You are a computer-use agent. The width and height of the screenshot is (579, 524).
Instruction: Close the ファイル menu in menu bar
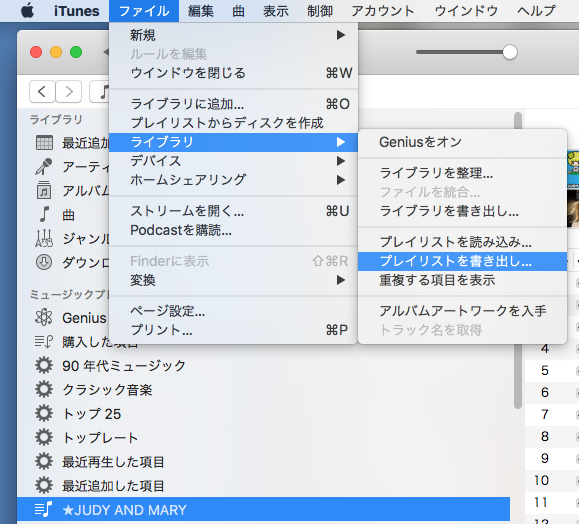coord(144,11)
